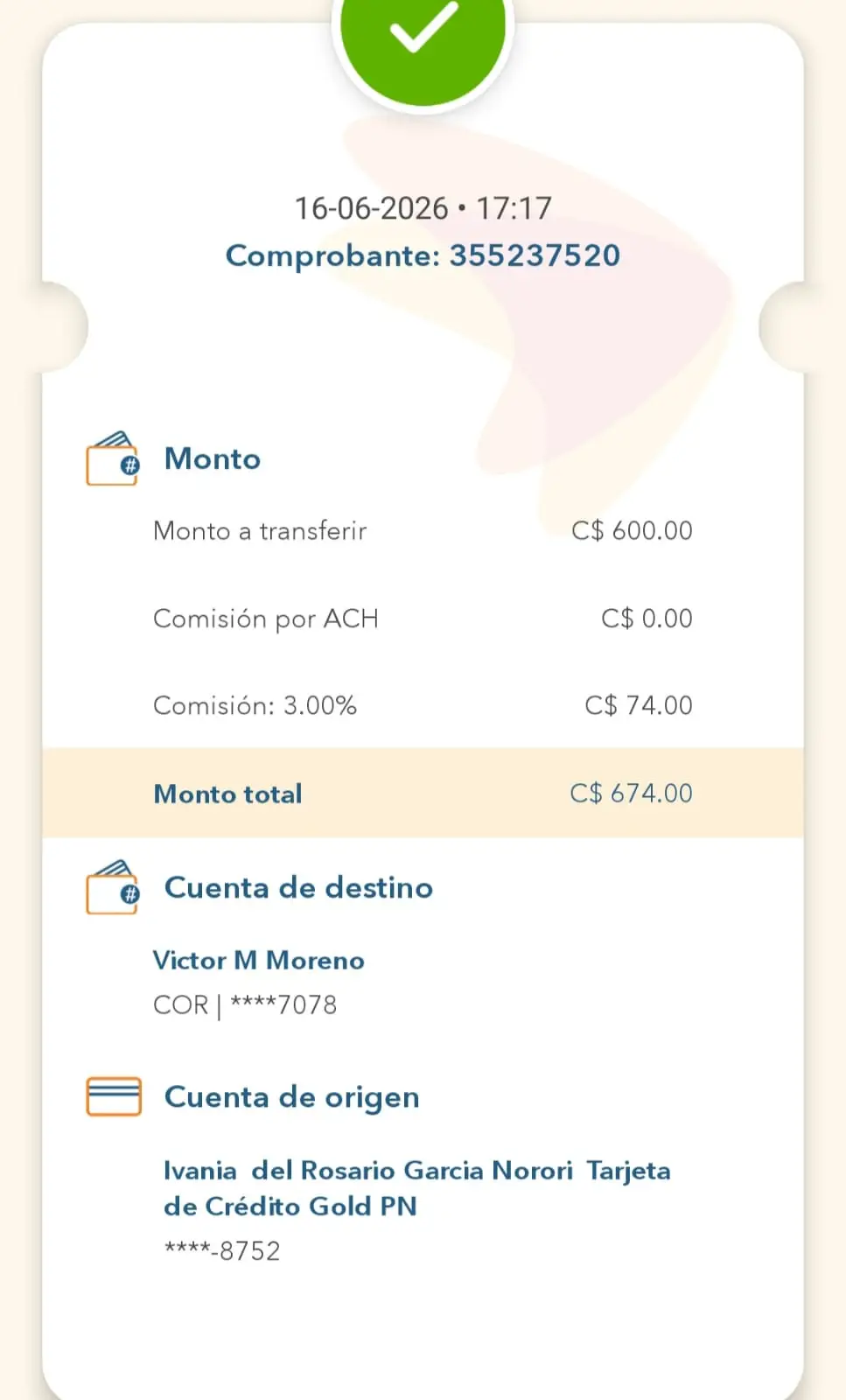Select the C$ 674.00 total amount
Image resolution: width=846 pixels, height=1400 pixels.
pos(631,794)
